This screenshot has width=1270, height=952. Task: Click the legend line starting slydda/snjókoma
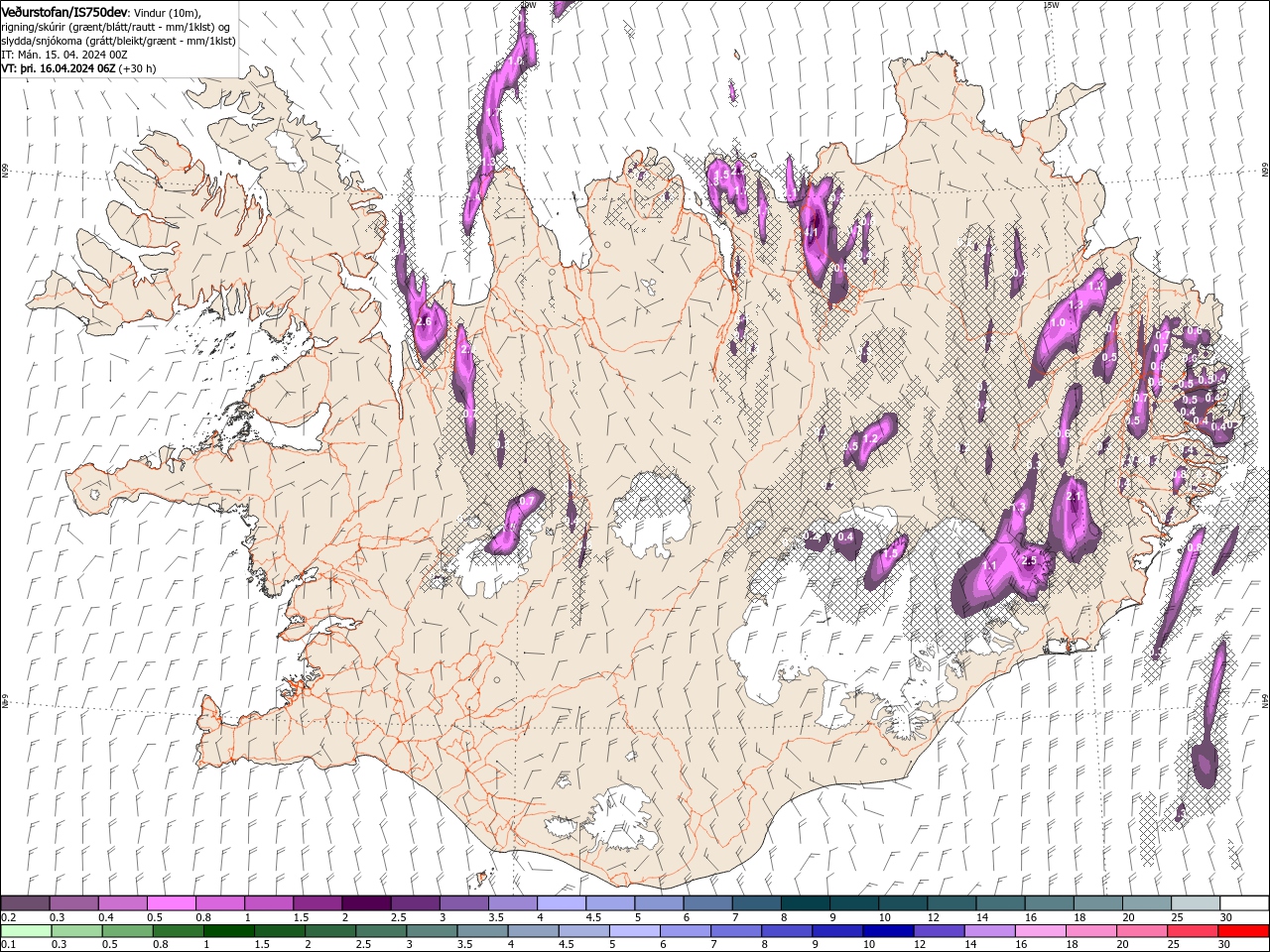pyautogui.click(x=118, y=41)
